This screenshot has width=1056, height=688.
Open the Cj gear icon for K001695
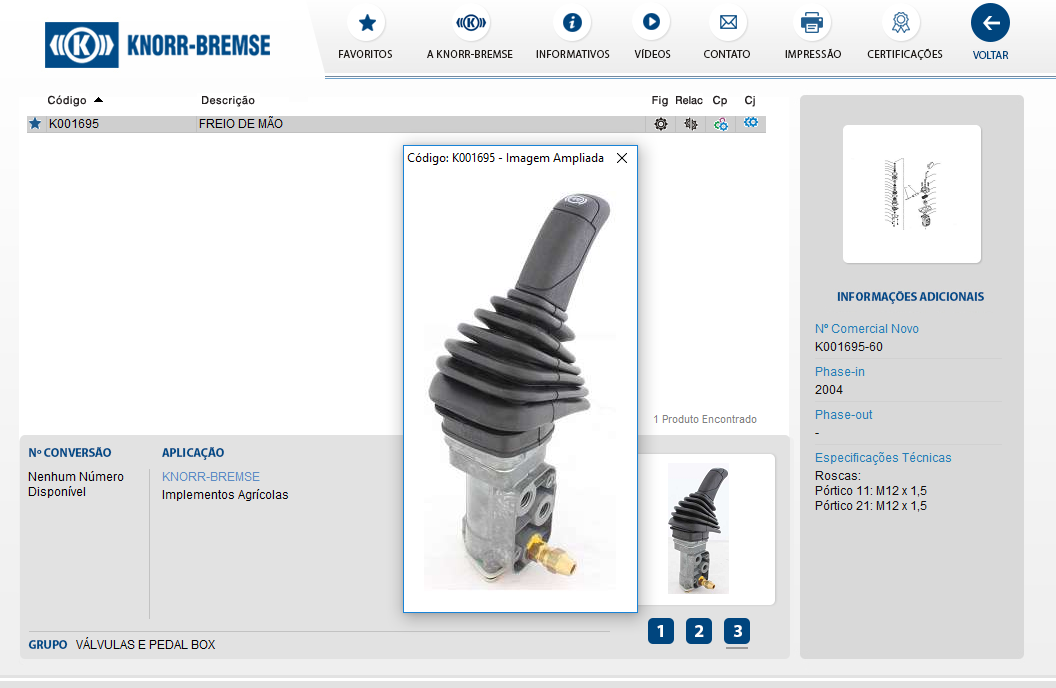click(751, 123)
